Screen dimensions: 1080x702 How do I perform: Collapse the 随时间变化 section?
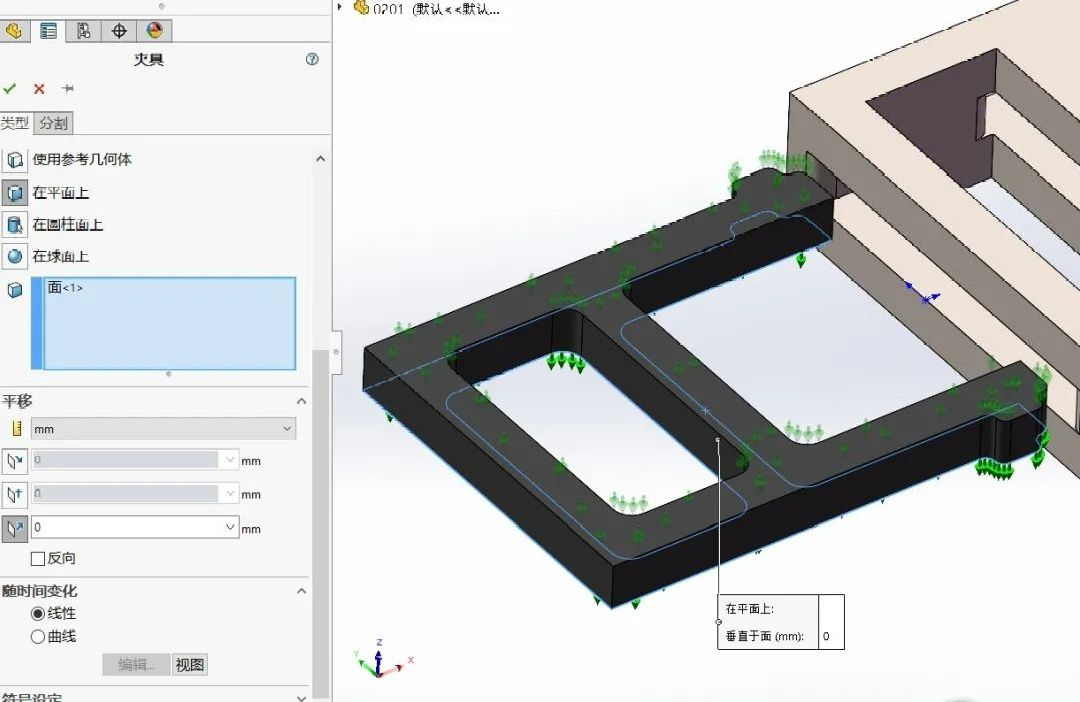302,591
